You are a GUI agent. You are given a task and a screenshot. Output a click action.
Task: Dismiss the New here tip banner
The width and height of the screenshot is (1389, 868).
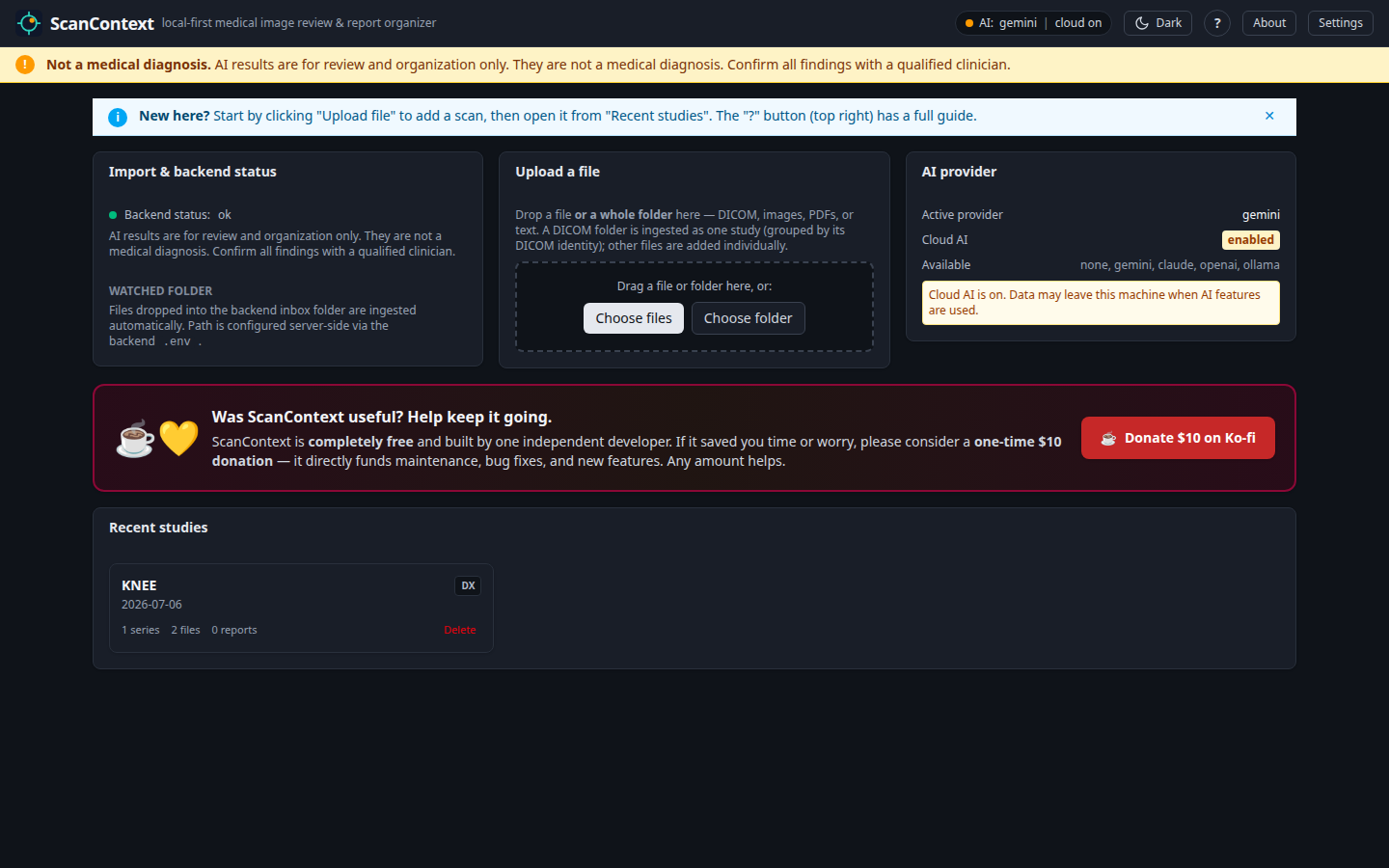(1269, 116)
